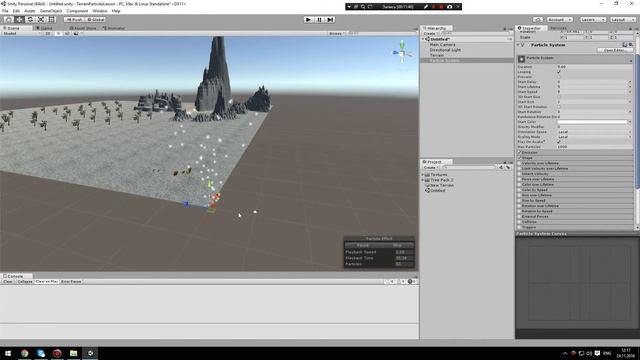
Task: Enable Color over Lifetime module
Action: coord(520,184)
